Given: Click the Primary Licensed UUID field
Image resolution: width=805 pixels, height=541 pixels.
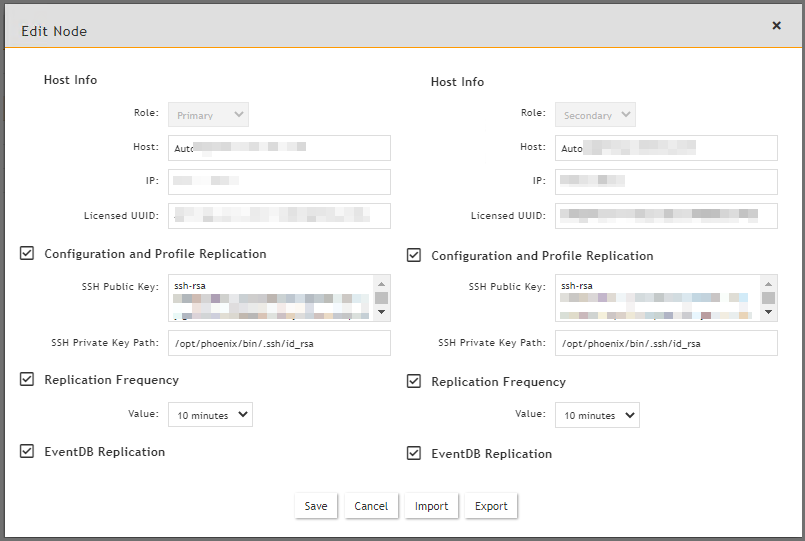Looking at the screenshot, I should [x=279, y=216].
